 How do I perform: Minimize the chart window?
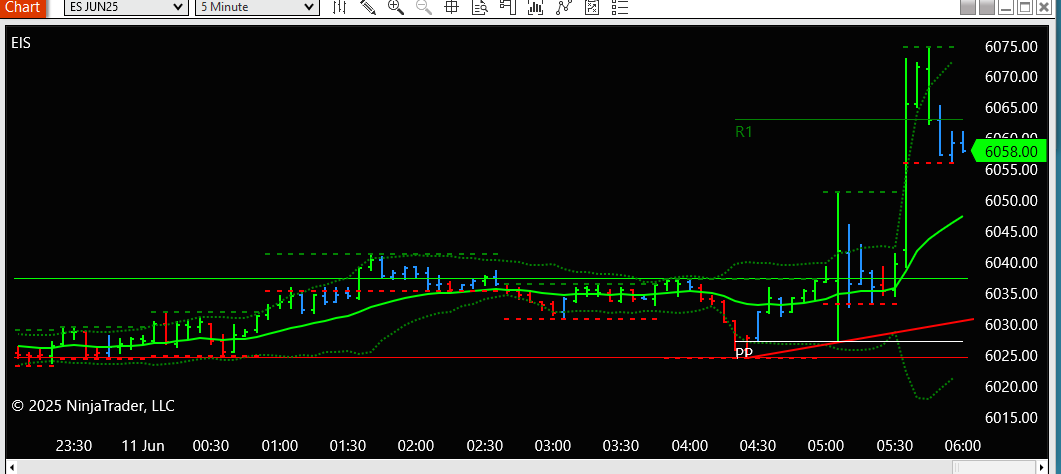(1006, 7)
